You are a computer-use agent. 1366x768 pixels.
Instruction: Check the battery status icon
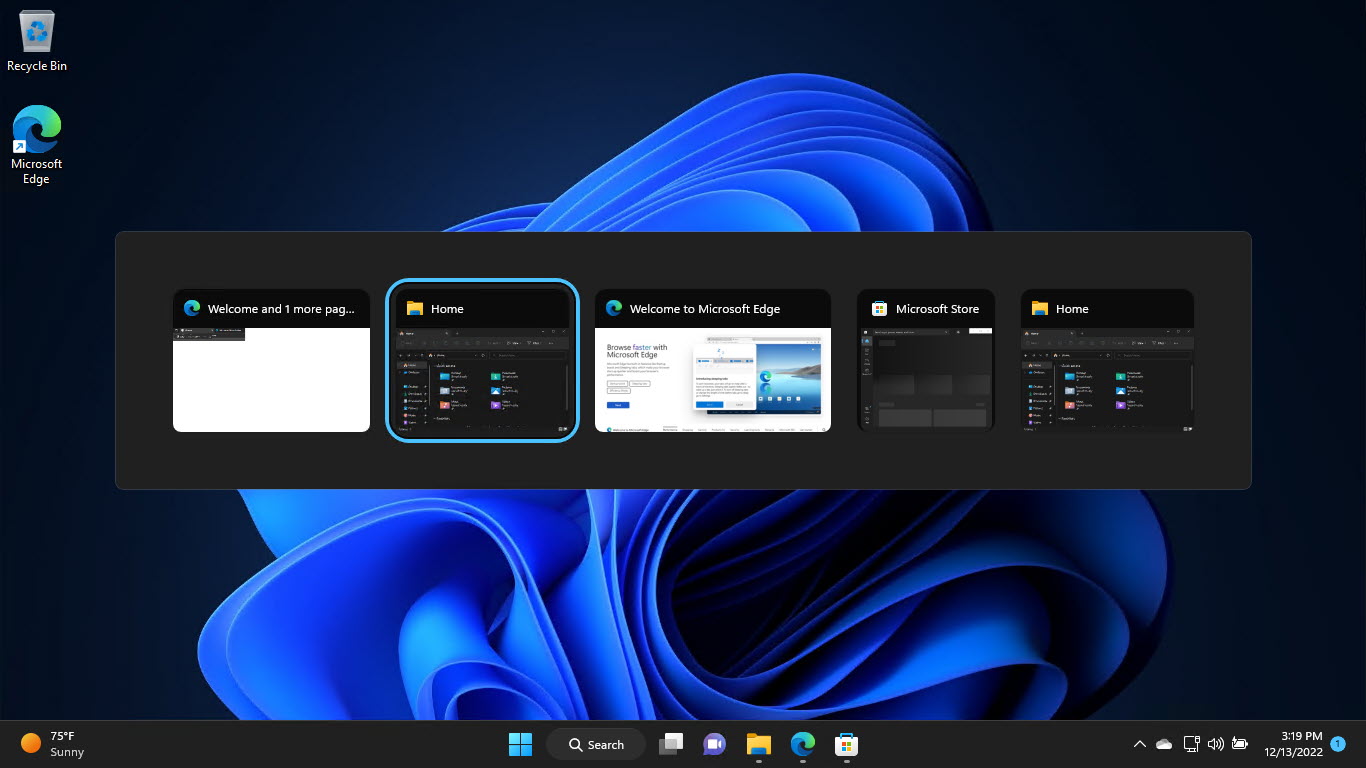pos(1239,744)
